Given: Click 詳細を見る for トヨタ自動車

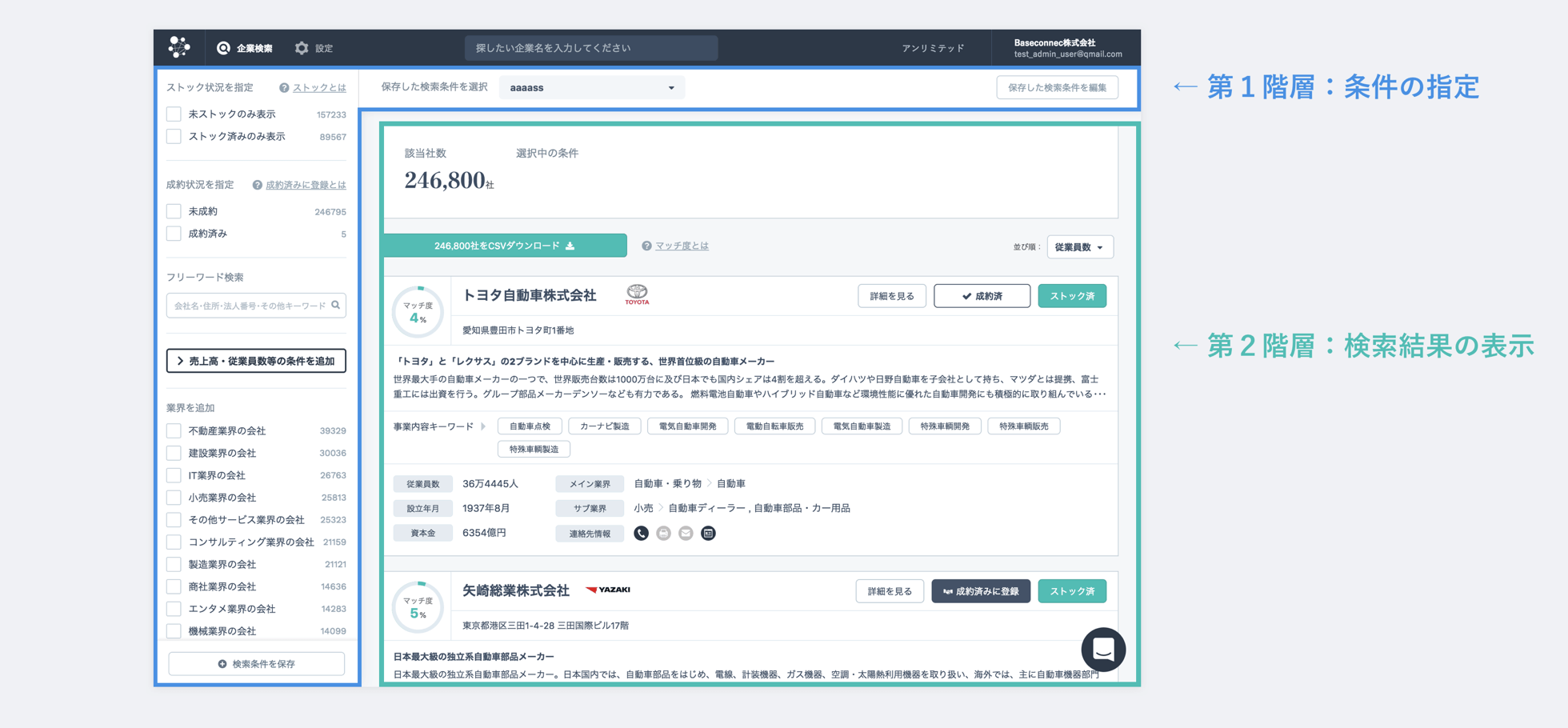Looking at the screenshot, I should (x=892, y=296).
